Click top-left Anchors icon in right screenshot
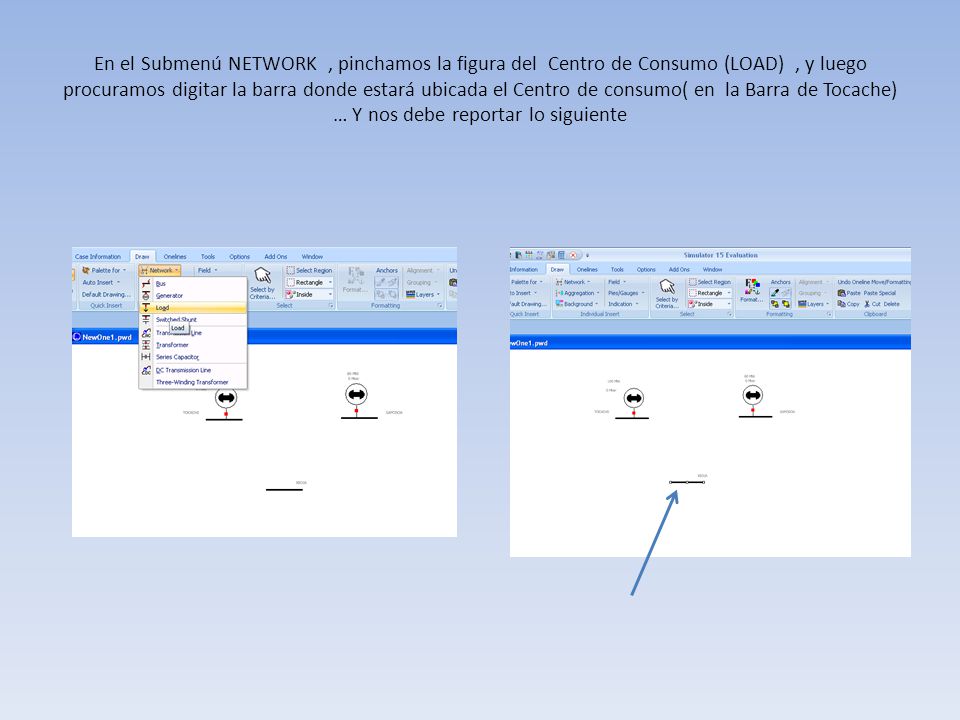Image resolution: width=960 pixels, height=720 pixels. point(775,293)
